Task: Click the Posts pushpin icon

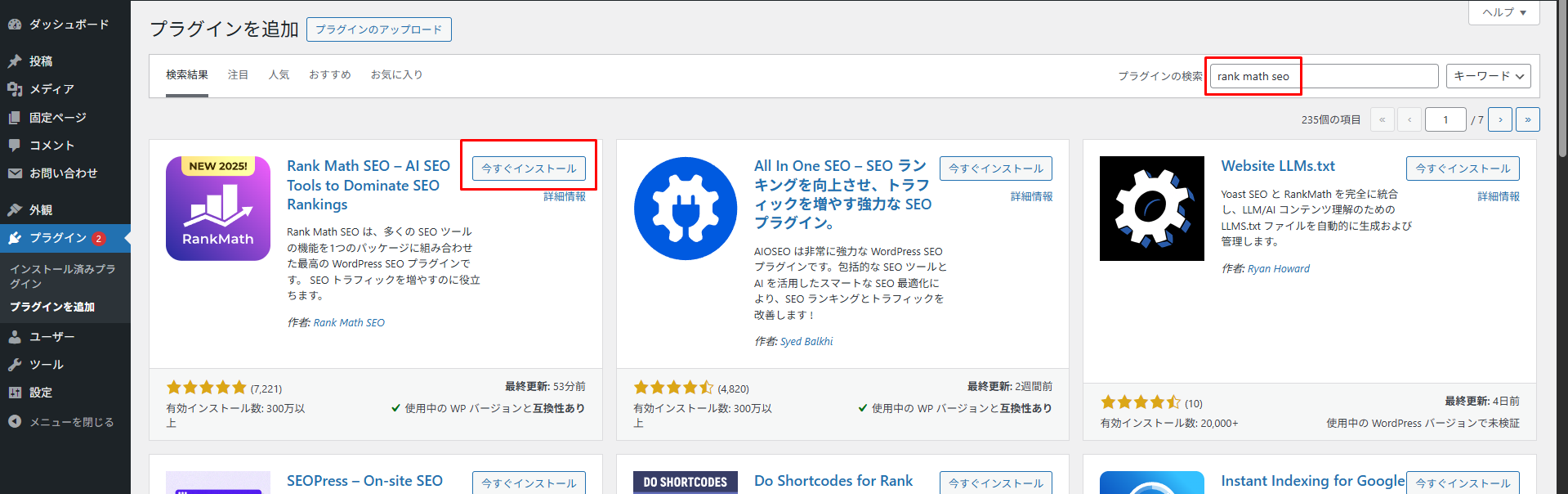Action: tap(15, 61)
